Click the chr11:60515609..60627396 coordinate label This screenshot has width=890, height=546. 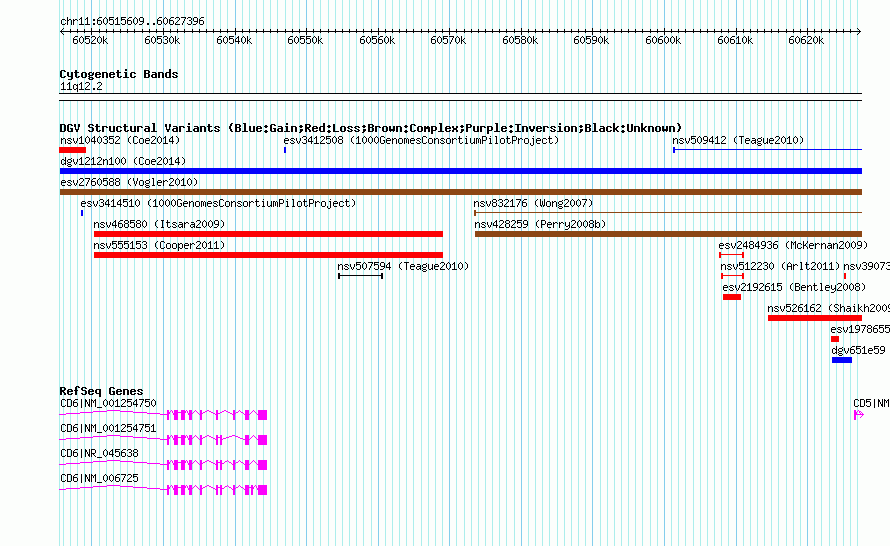[132, 21]
